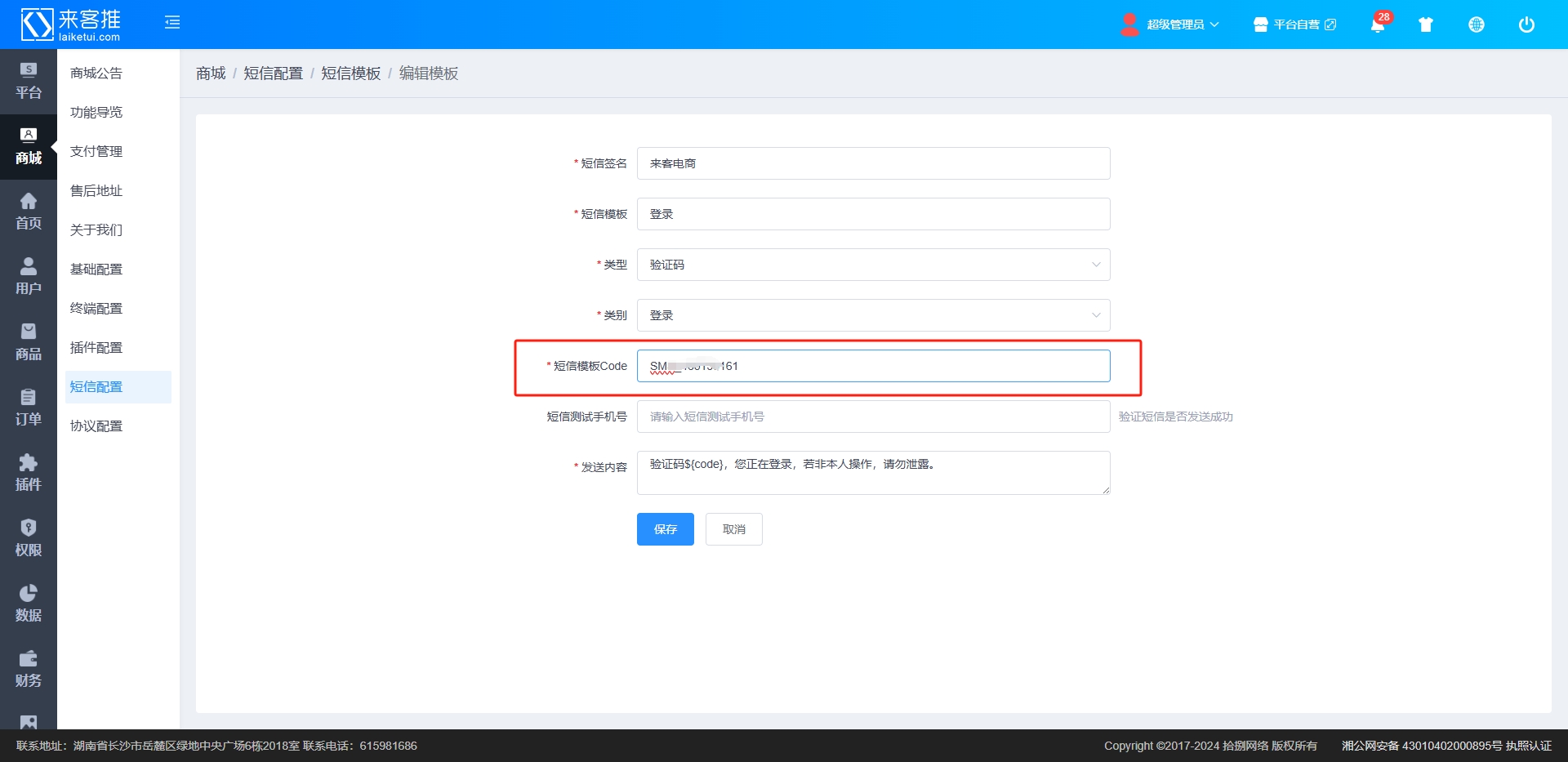
Task: Open the 插件 plugins section
Action: [x=28, y=472]
